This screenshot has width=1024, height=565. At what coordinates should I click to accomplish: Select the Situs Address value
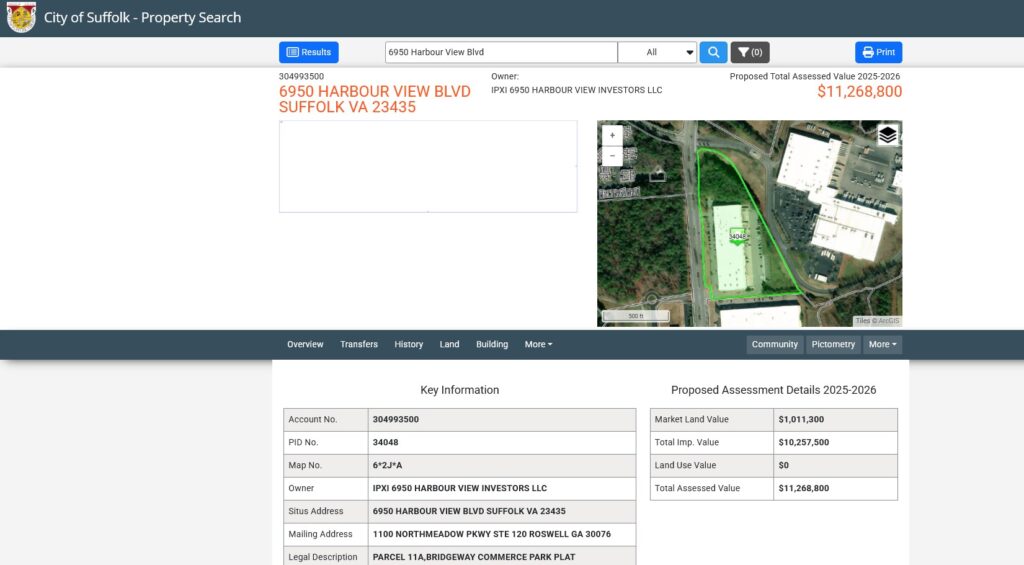pyautogui.click(x=469, y=511)
